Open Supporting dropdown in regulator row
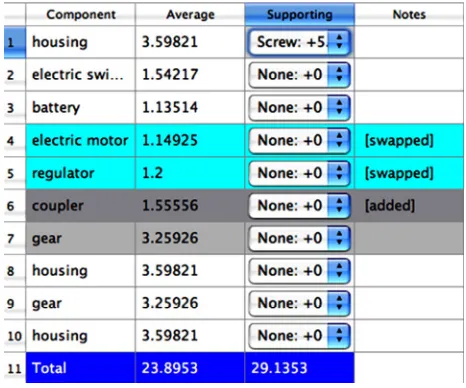 299,173
